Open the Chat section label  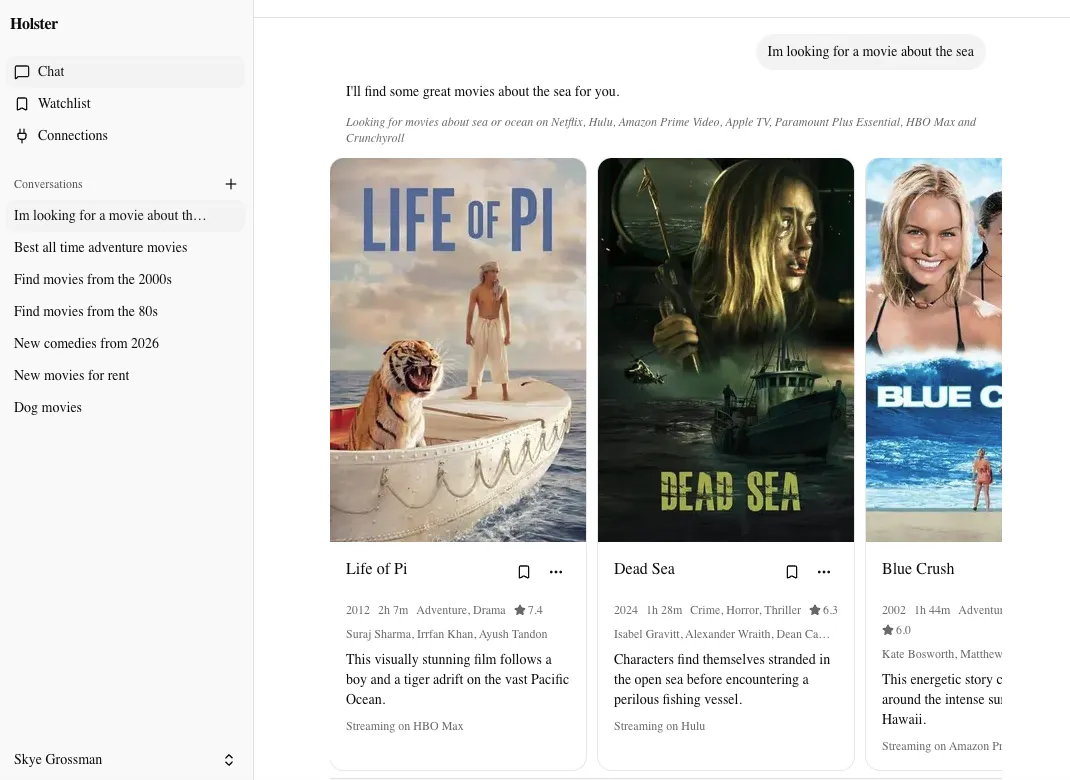pyautogui.click(x=50, y=72)
